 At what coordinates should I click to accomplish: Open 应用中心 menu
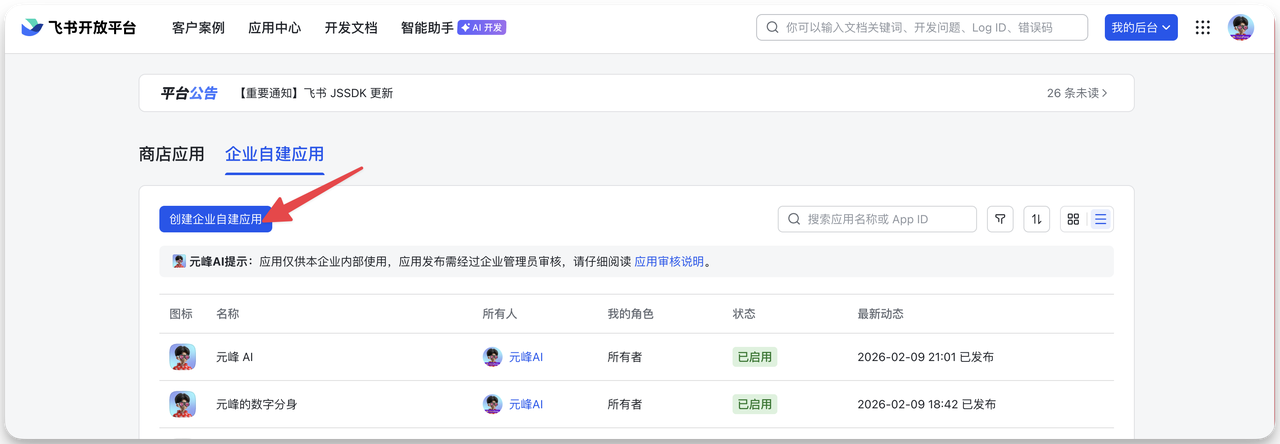(274, 28)
